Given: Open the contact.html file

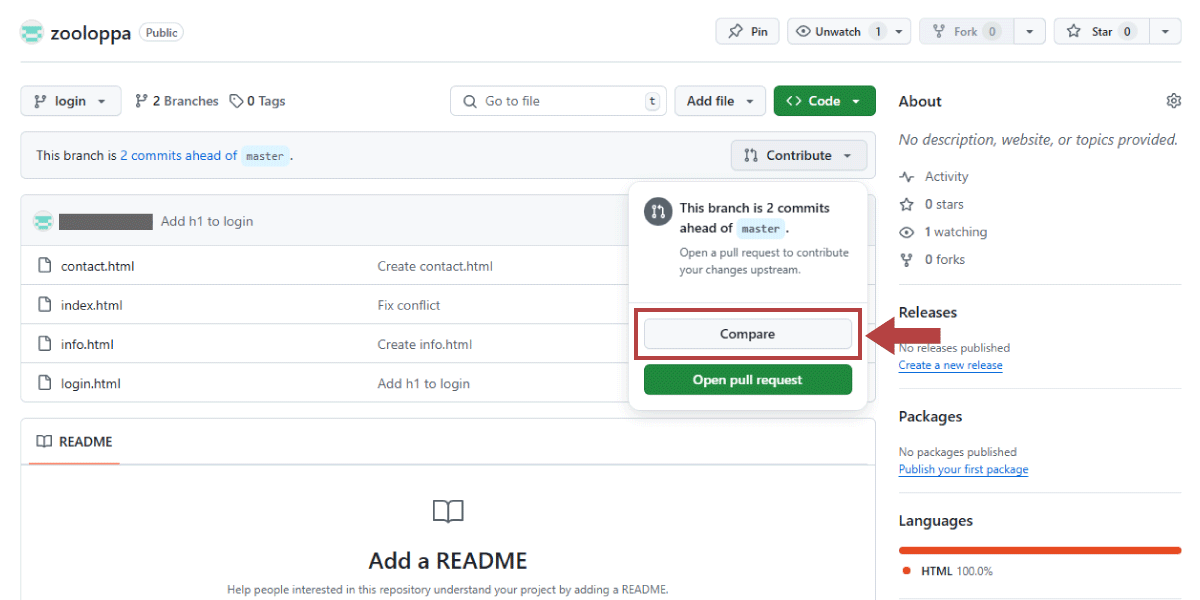Looking at the screenshot, I should point(97,266).
